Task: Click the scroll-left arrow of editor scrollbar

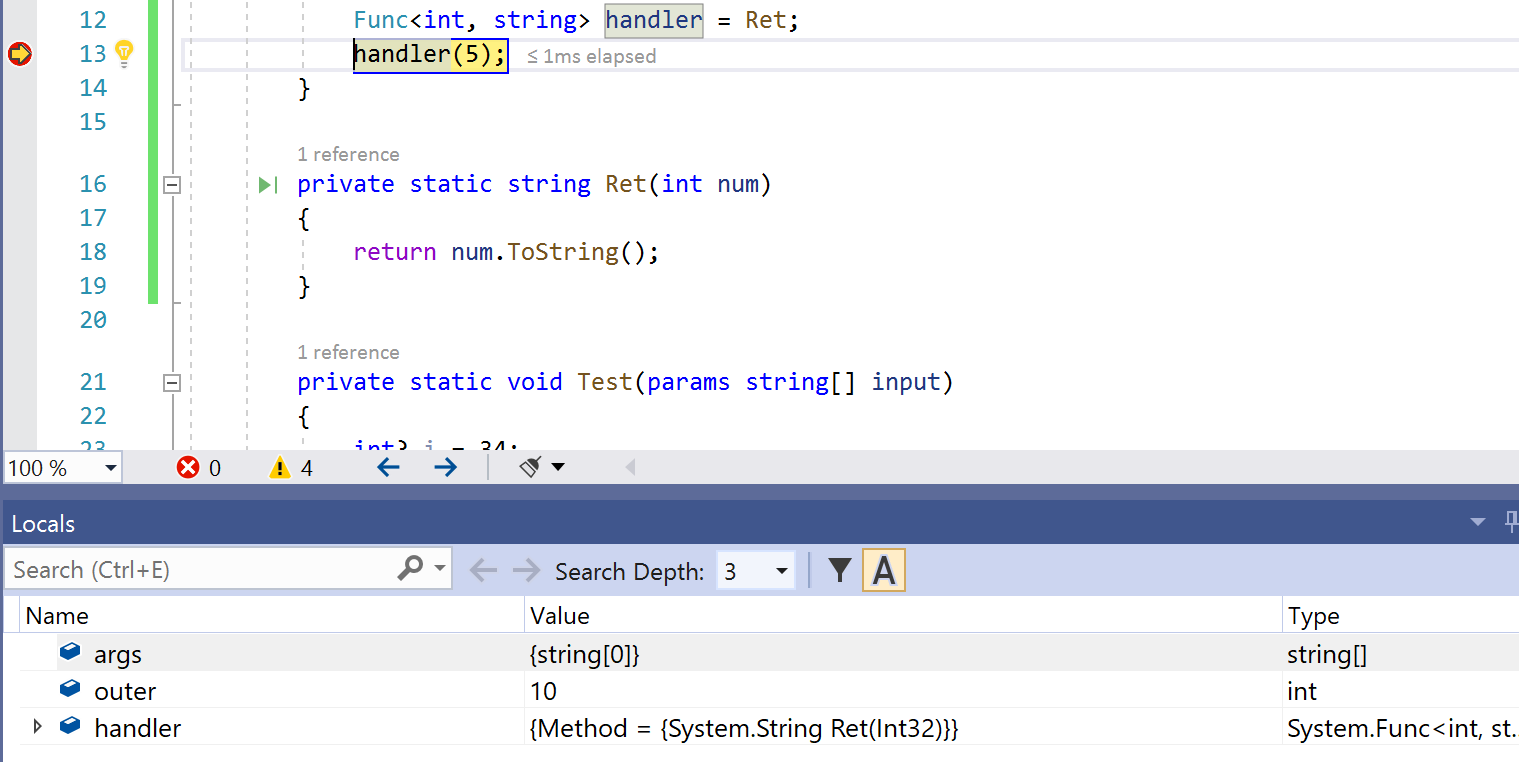Action: [x=630, y=467]
